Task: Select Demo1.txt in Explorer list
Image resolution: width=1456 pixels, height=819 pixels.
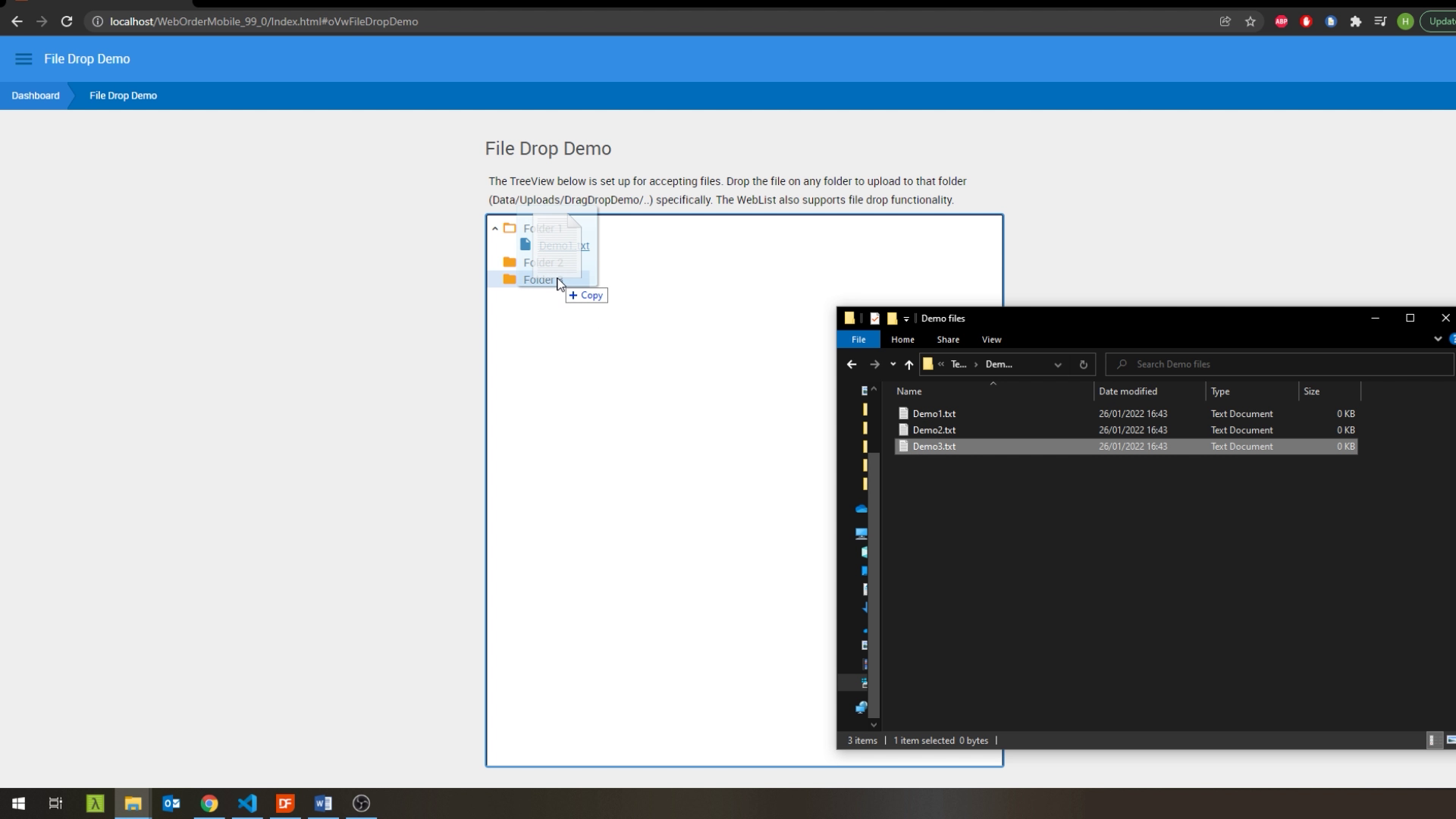Action: coord(1126,414)
